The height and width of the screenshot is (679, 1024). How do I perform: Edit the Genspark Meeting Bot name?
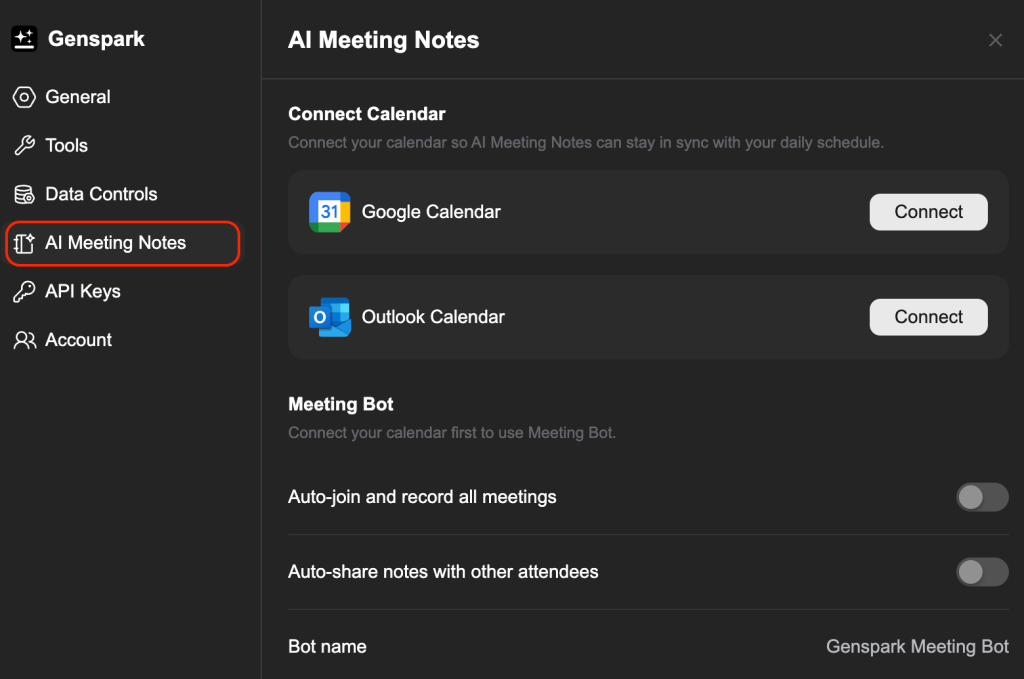click(917, 647)
